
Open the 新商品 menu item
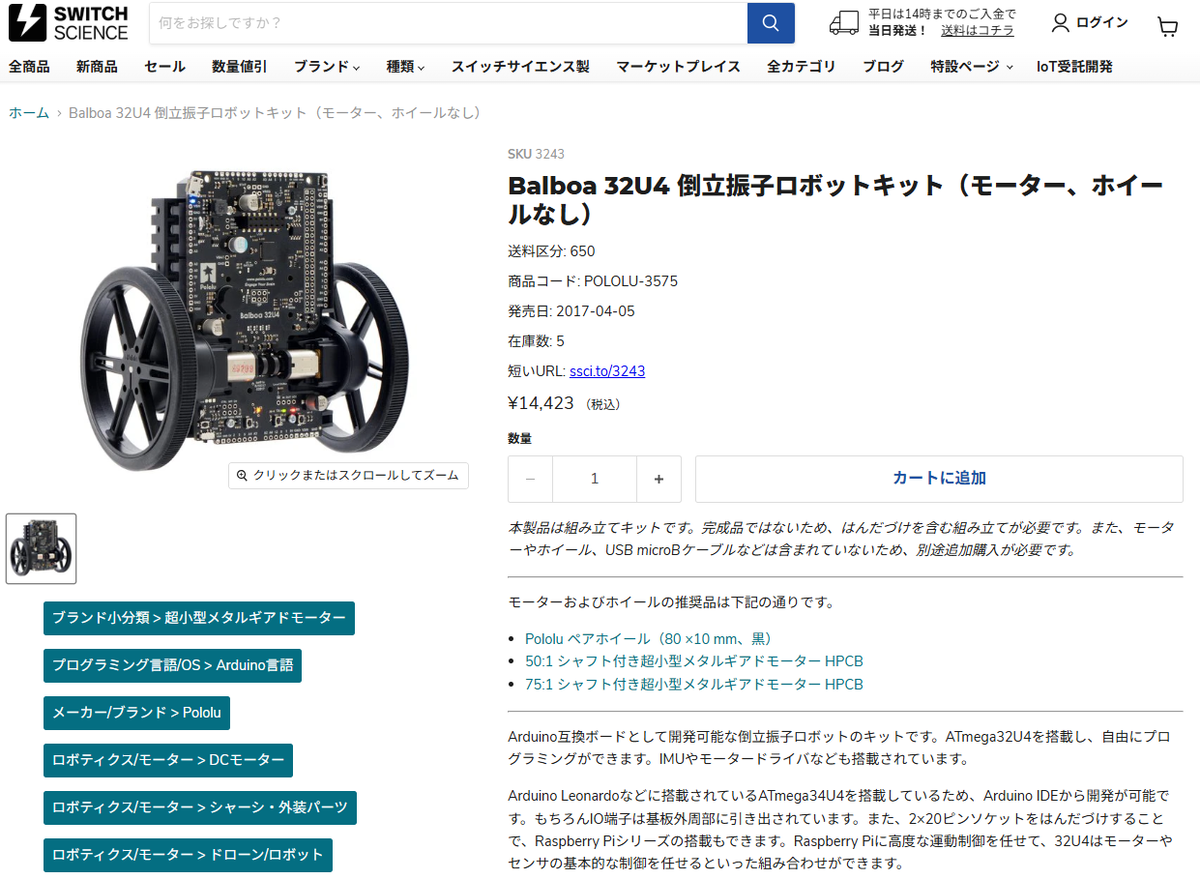pyautogui.click(x=97, y=67)
